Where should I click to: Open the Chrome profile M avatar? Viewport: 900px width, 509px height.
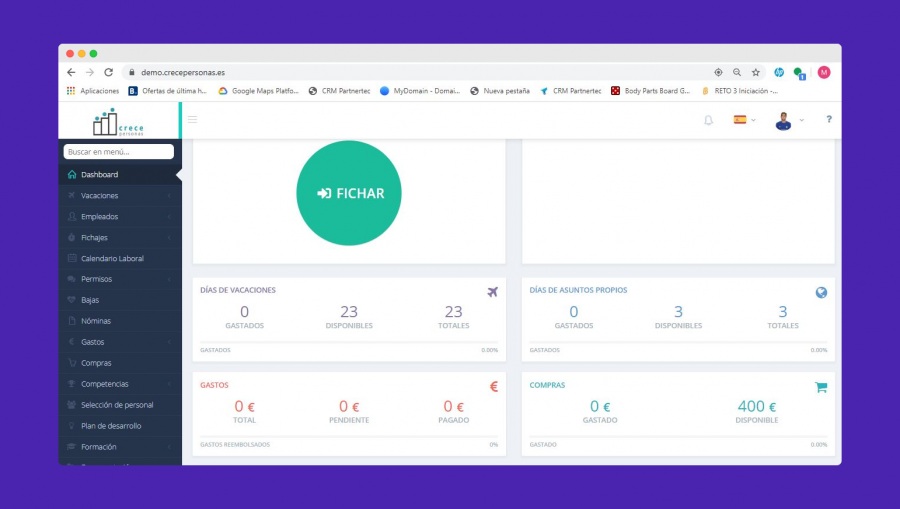pos(824,72)
